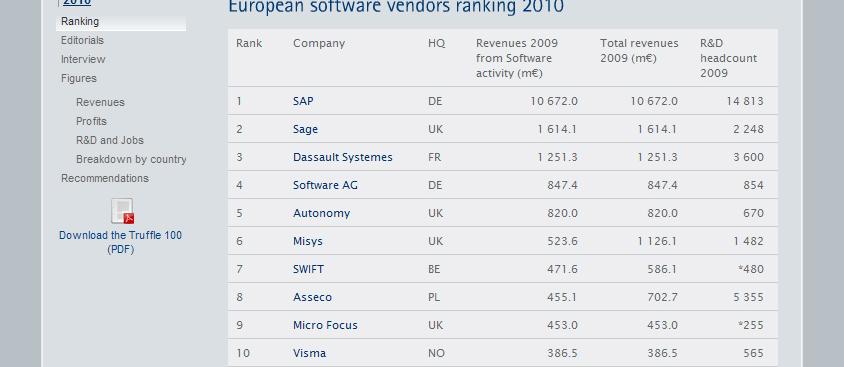The image size is (844, 367).
Task: Open the Autonomy company link
Action: tap(321, 213)
